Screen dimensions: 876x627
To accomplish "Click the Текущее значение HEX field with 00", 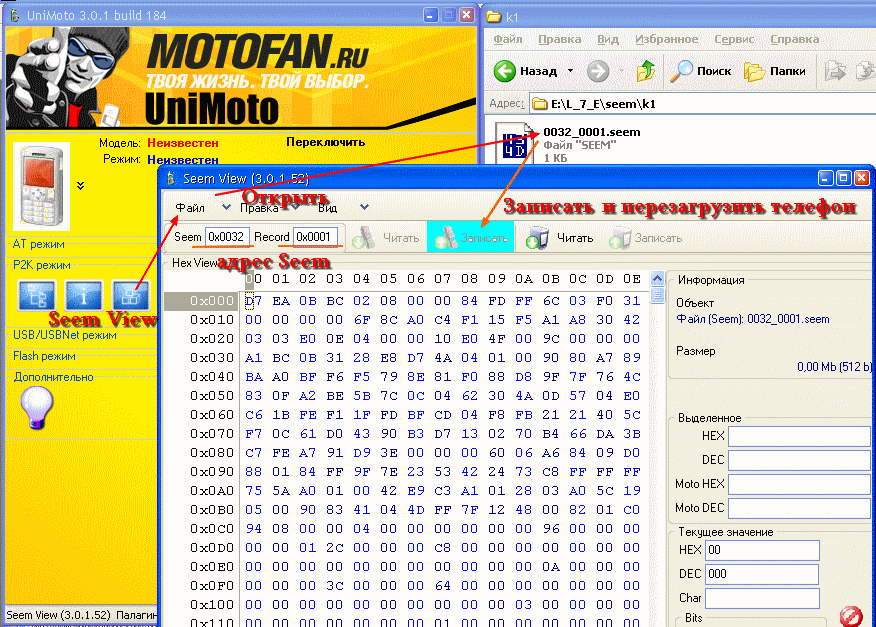I will (x=762, y=550).
